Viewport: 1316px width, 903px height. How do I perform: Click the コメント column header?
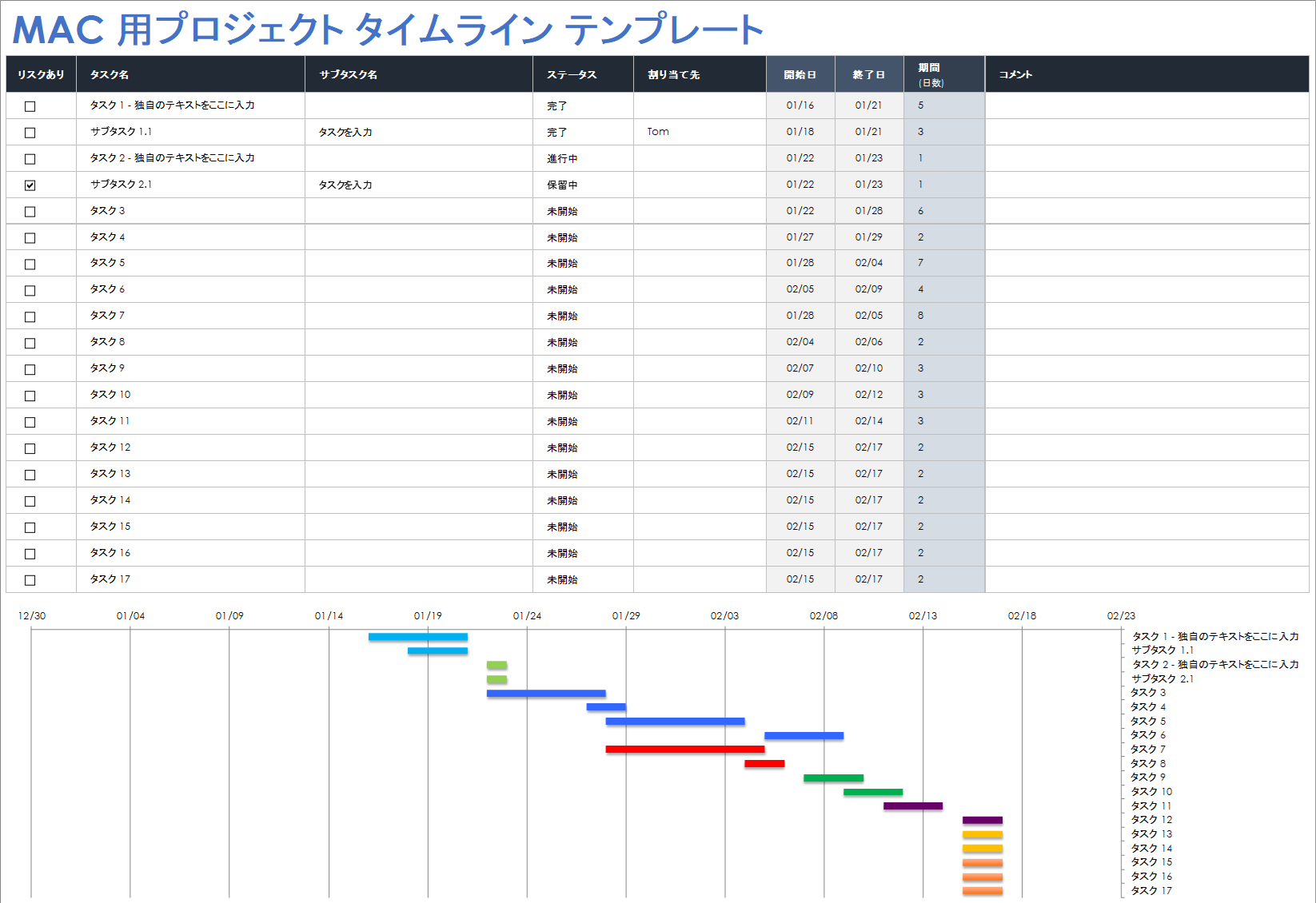pos(1147,74)
